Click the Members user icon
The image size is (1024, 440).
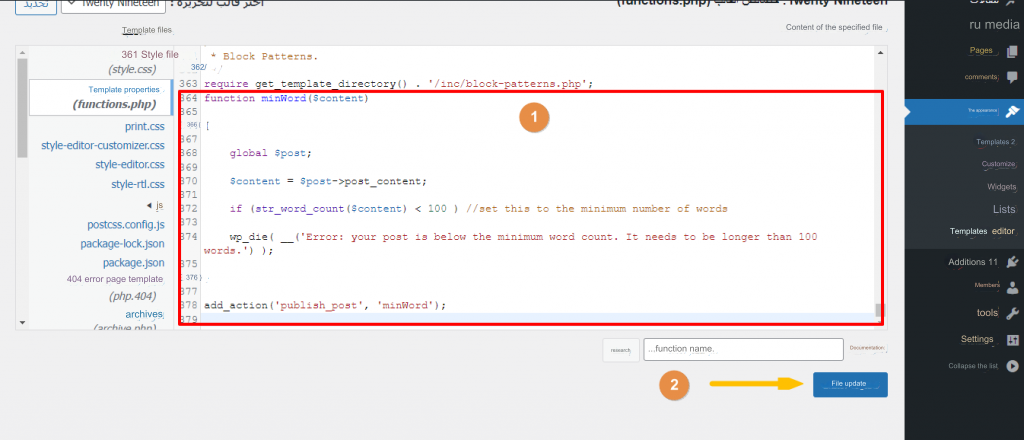coord(1012,286)
